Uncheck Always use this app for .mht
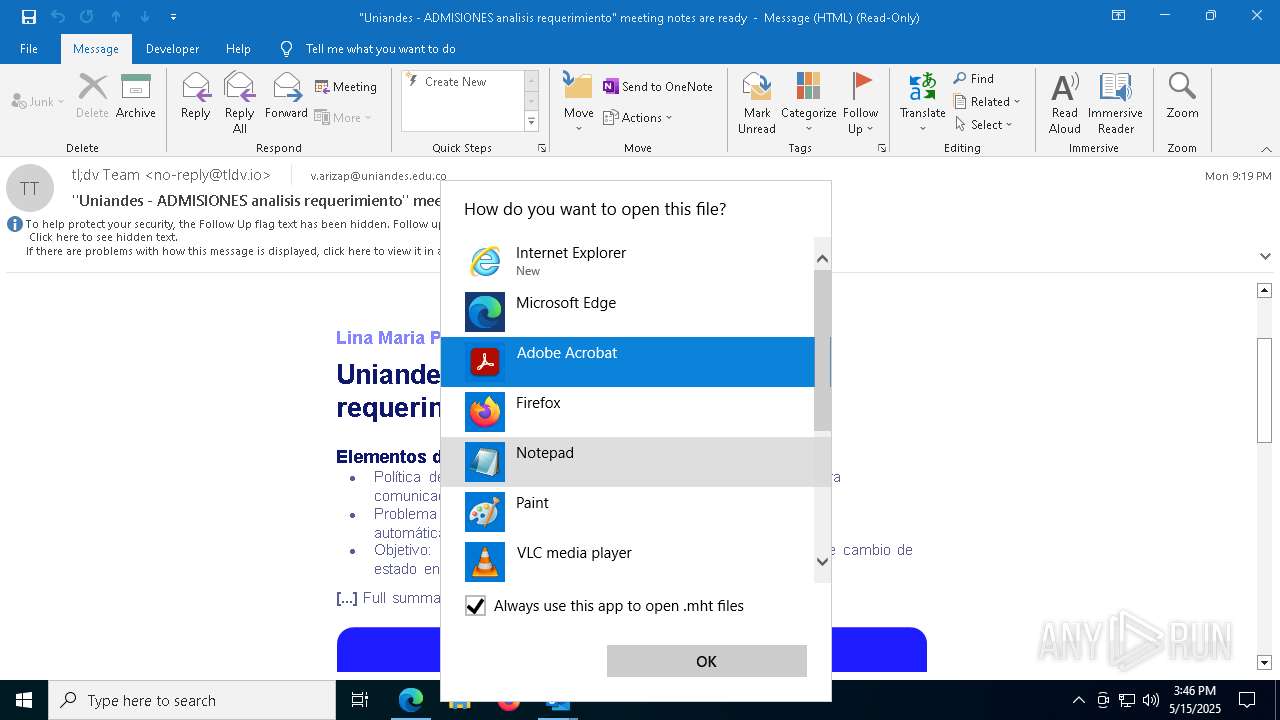This screenshot has width=1280, height=720. click(x=476, y=606)
